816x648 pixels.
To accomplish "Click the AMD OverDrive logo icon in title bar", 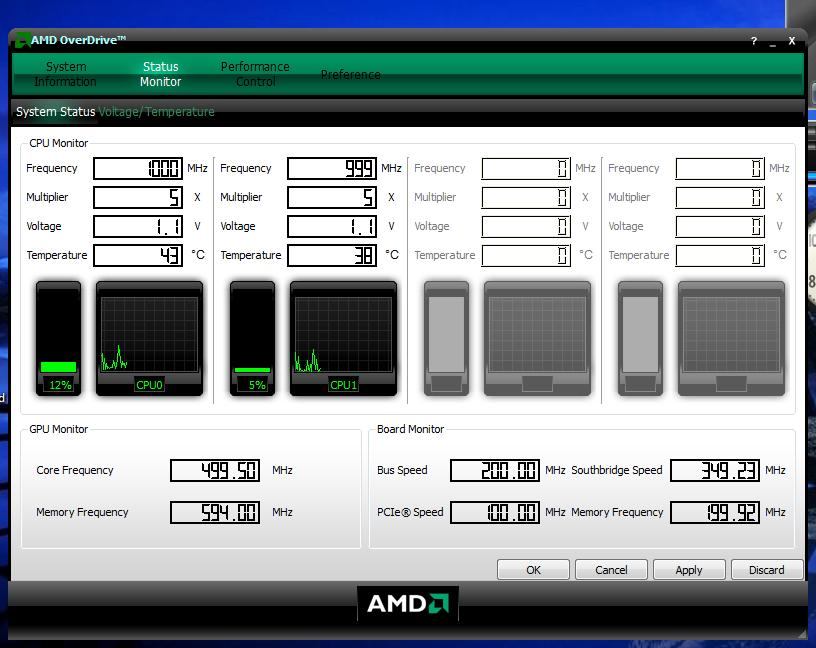I will [22, 40].
